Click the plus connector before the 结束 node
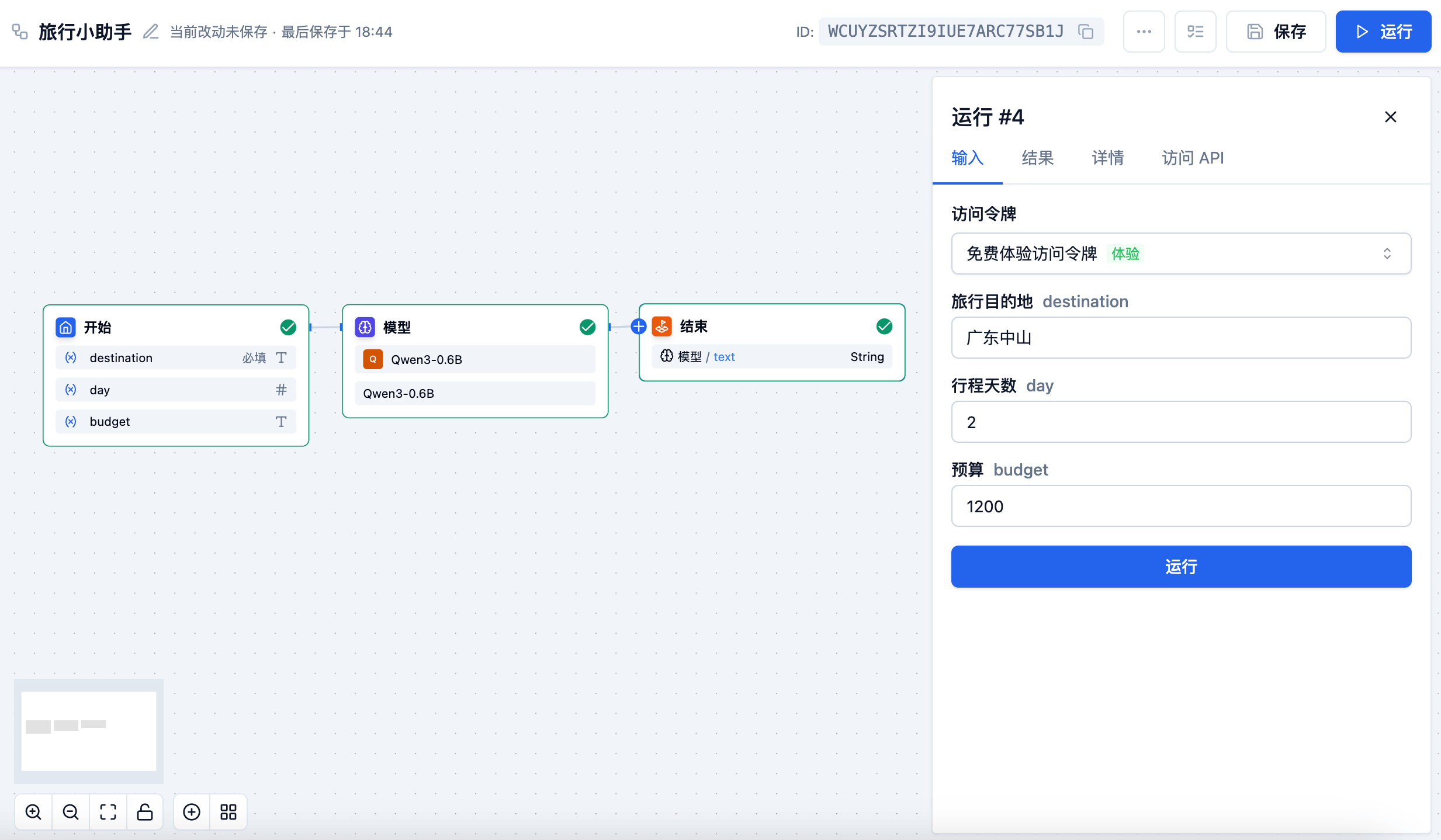Viewport: 1441px width, 840px height. (x=639, y=327)
